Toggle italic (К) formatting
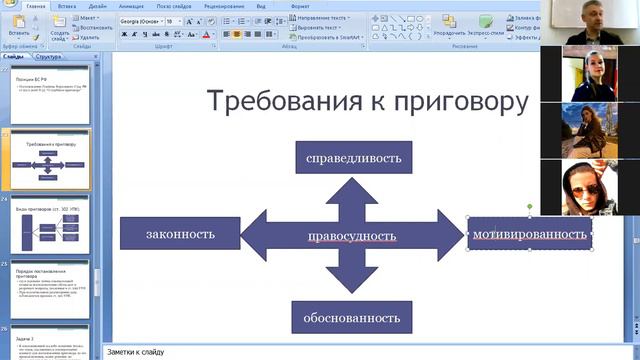Viewport: 640px width, 360px height. click(x=135, y=35)
